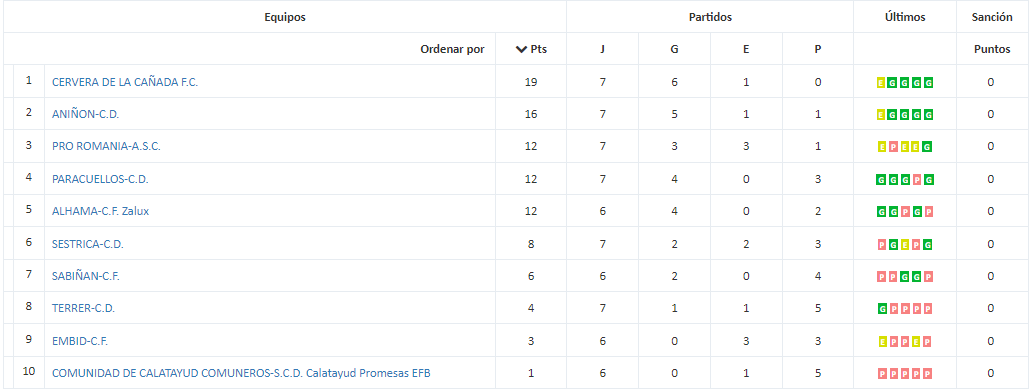This screenshot has width=1031, height=392.
Task: Click Cervera's yellow E draw result badge
Action: [x=882, y=83]
